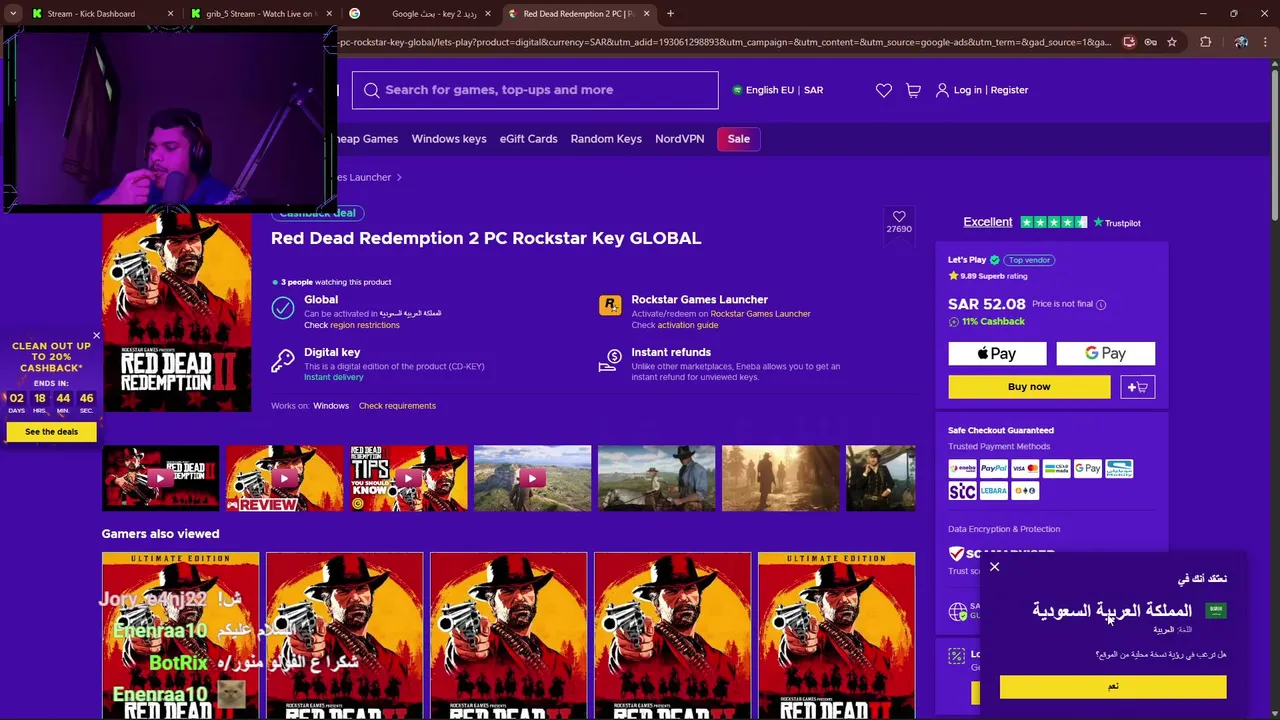Open the NordVPN menu item
The height and width of the screenshot is (720, 1280).
tap(680, 139)
